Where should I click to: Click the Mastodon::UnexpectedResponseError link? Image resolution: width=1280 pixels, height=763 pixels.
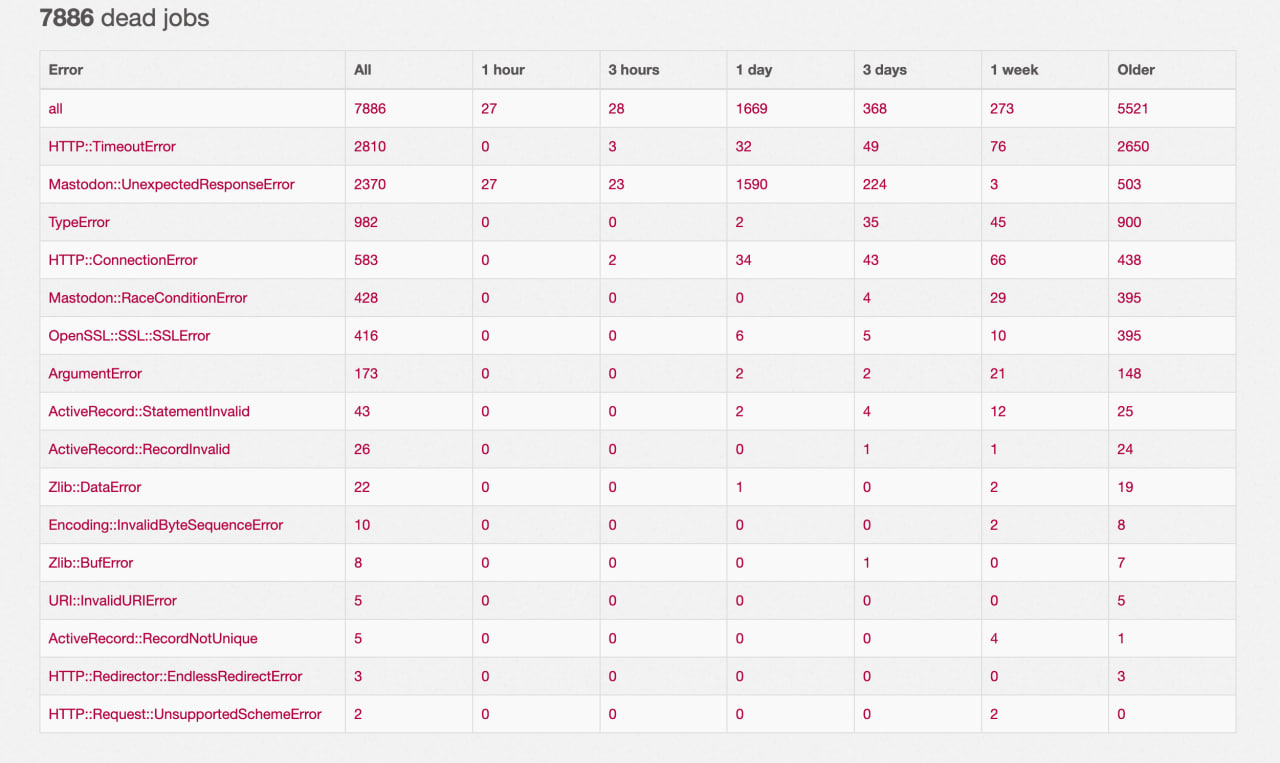pyautogui.click(x=171, y=184)
